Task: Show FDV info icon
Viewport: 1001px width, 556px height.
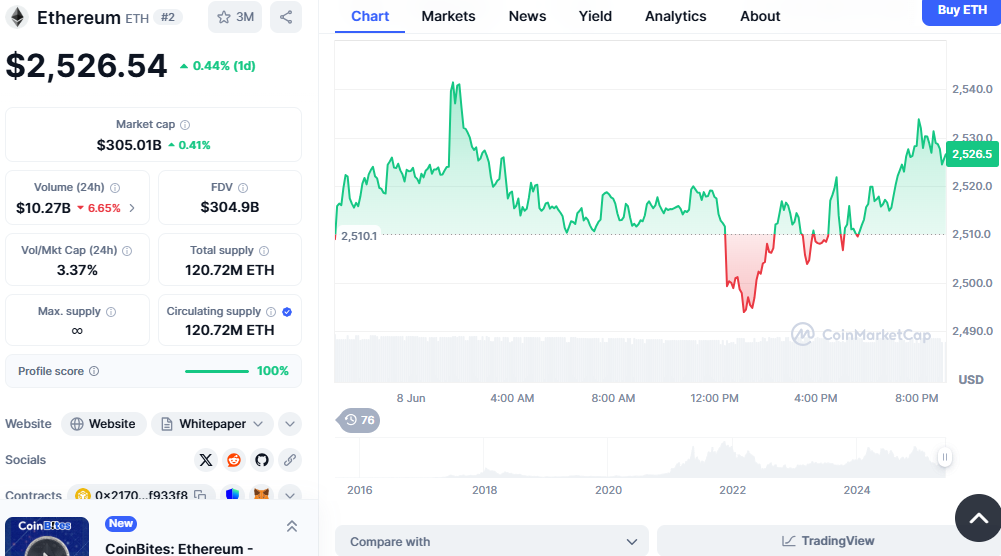Action: pos(243,188)
